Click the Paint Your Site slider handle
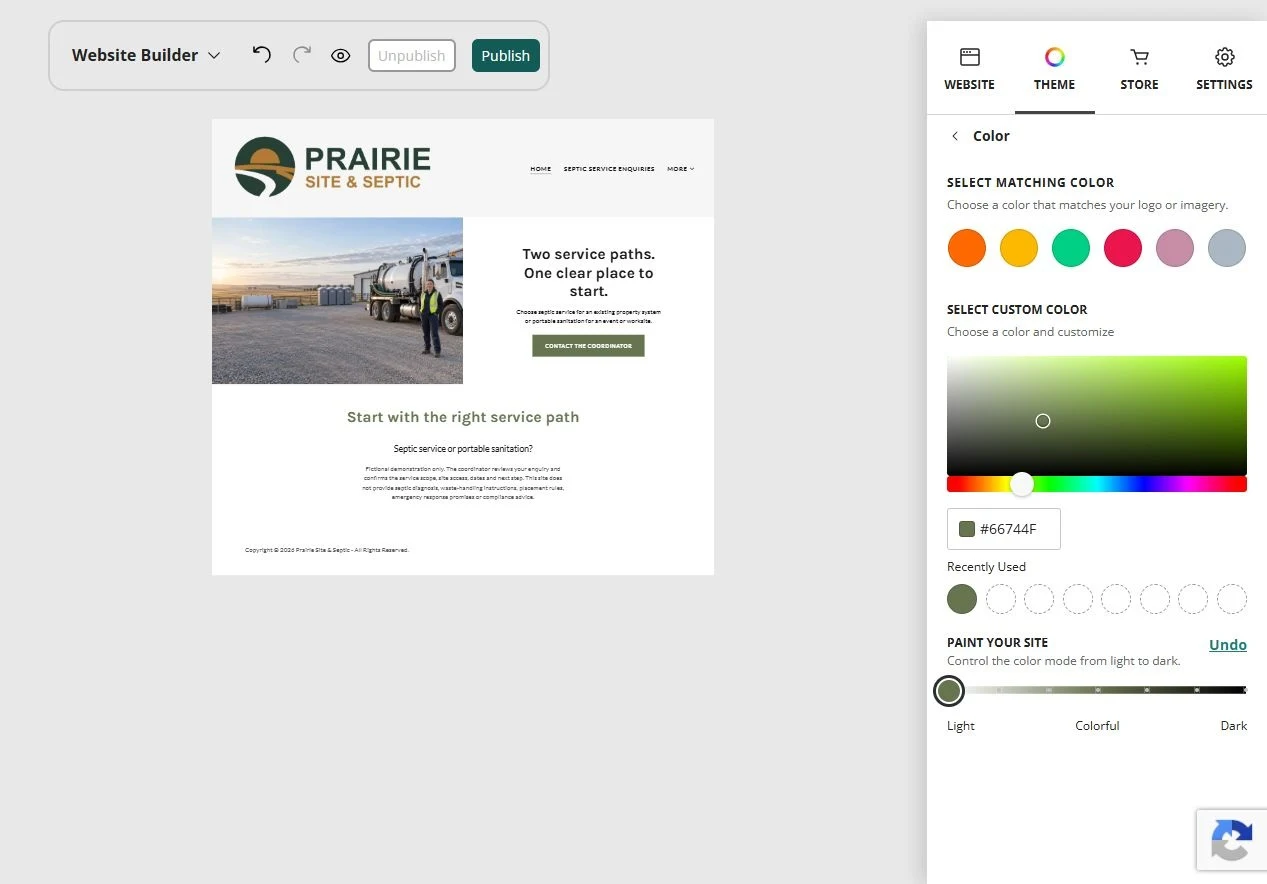This screenshot has width=1267, height=884. coord(949,690)
